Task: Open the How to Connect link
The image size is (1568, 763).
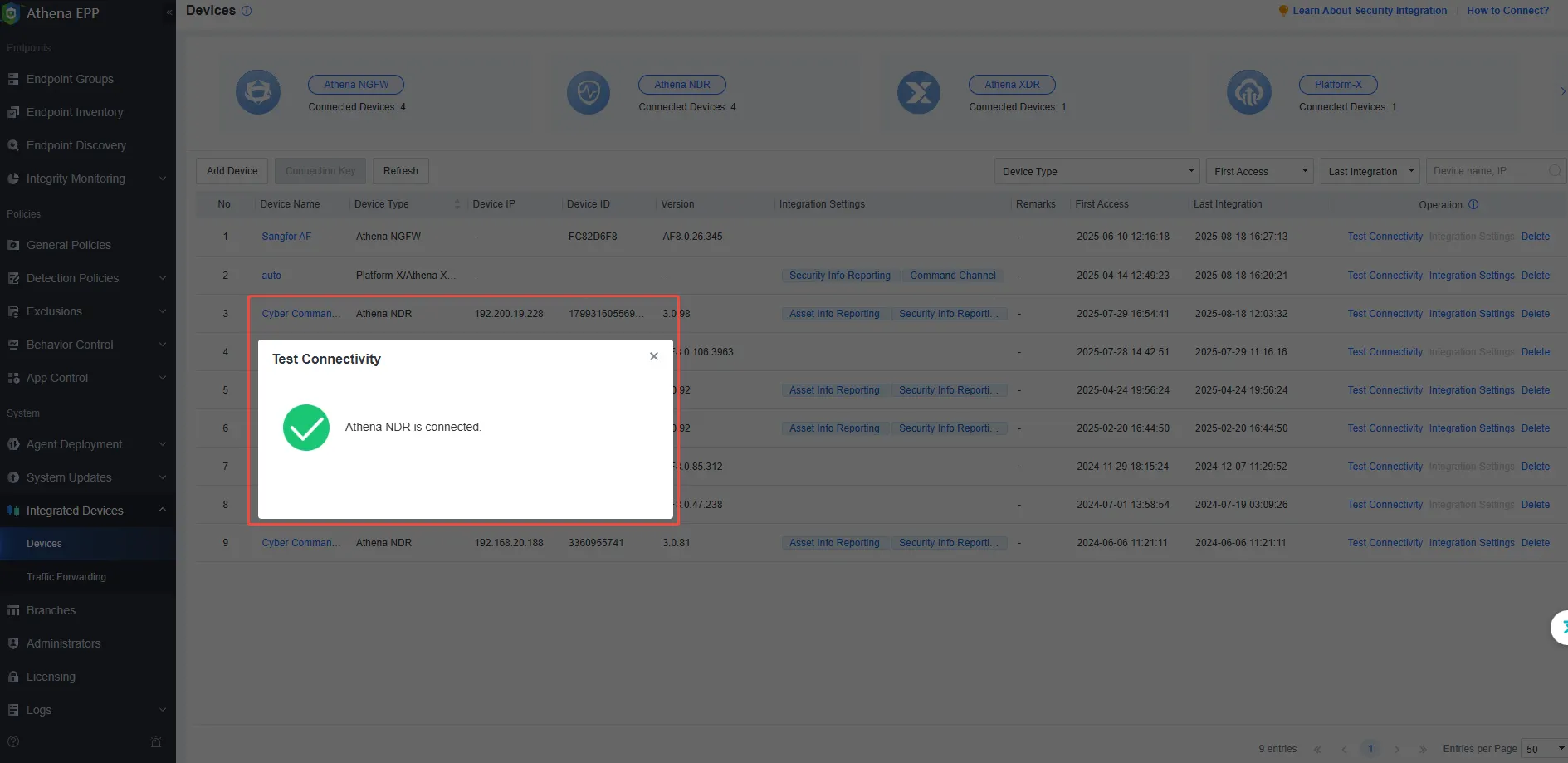Action: pyautogui.click(x=1507, y=11)
